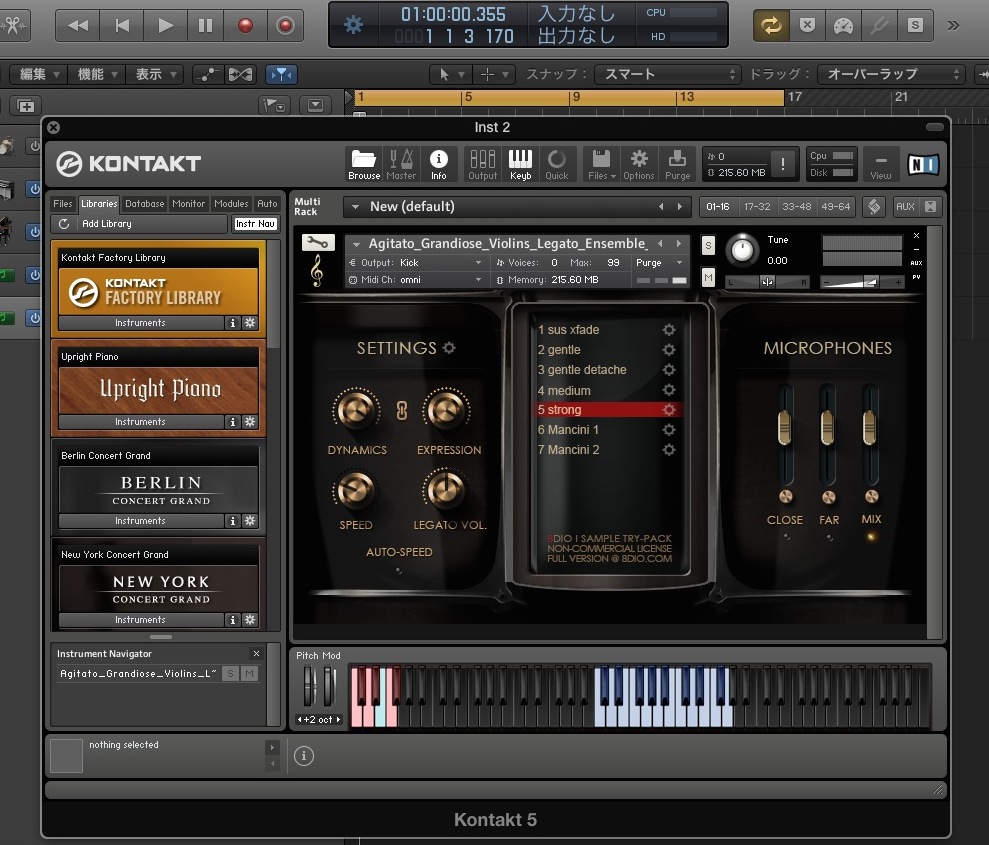The image size is (989, 845).
Task: Start Logic playback
Action: pyautogui.click(x=165, y=25)
